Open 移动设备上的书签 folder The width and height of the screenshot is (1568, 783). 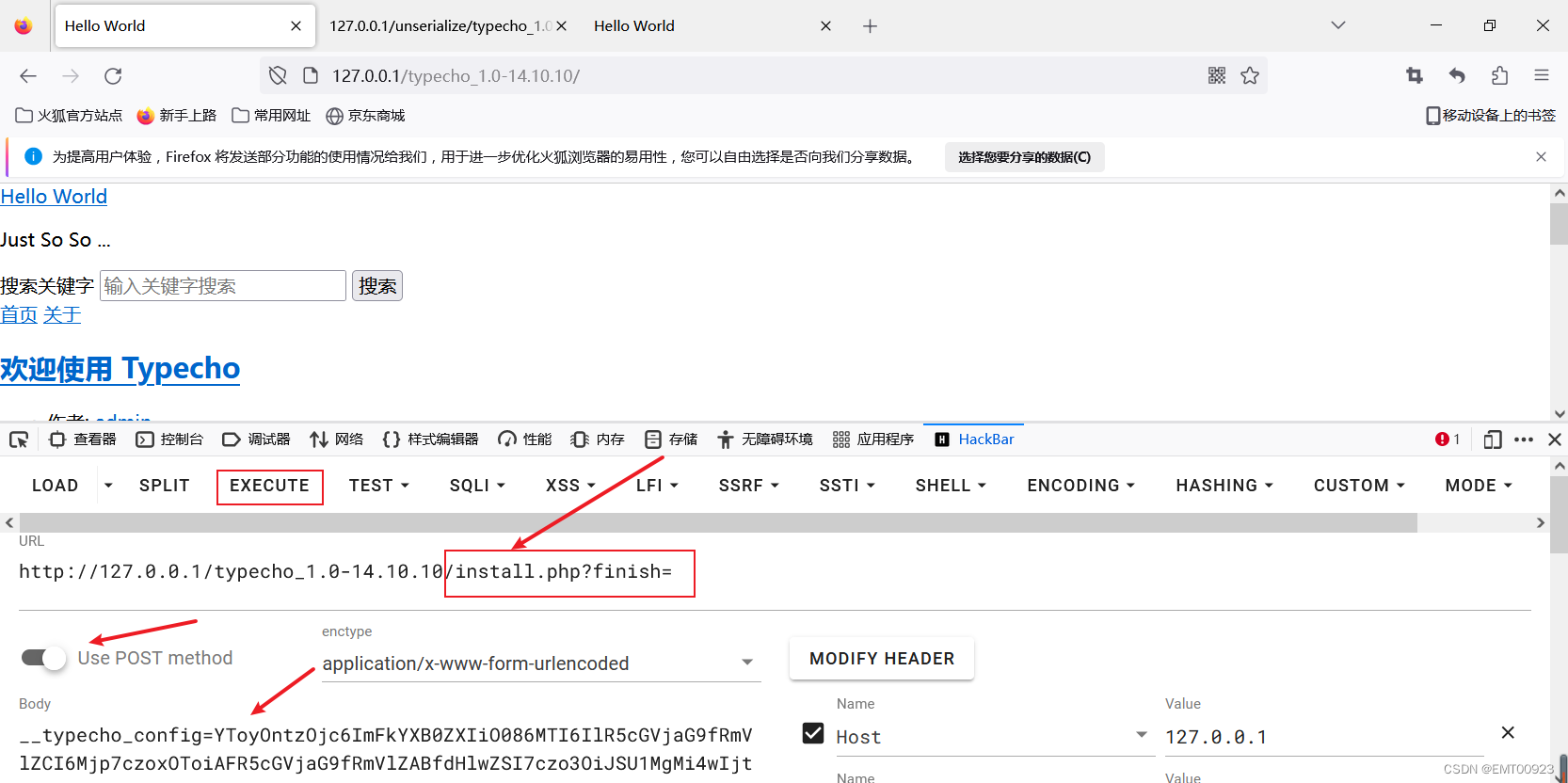pos(1491,116)
